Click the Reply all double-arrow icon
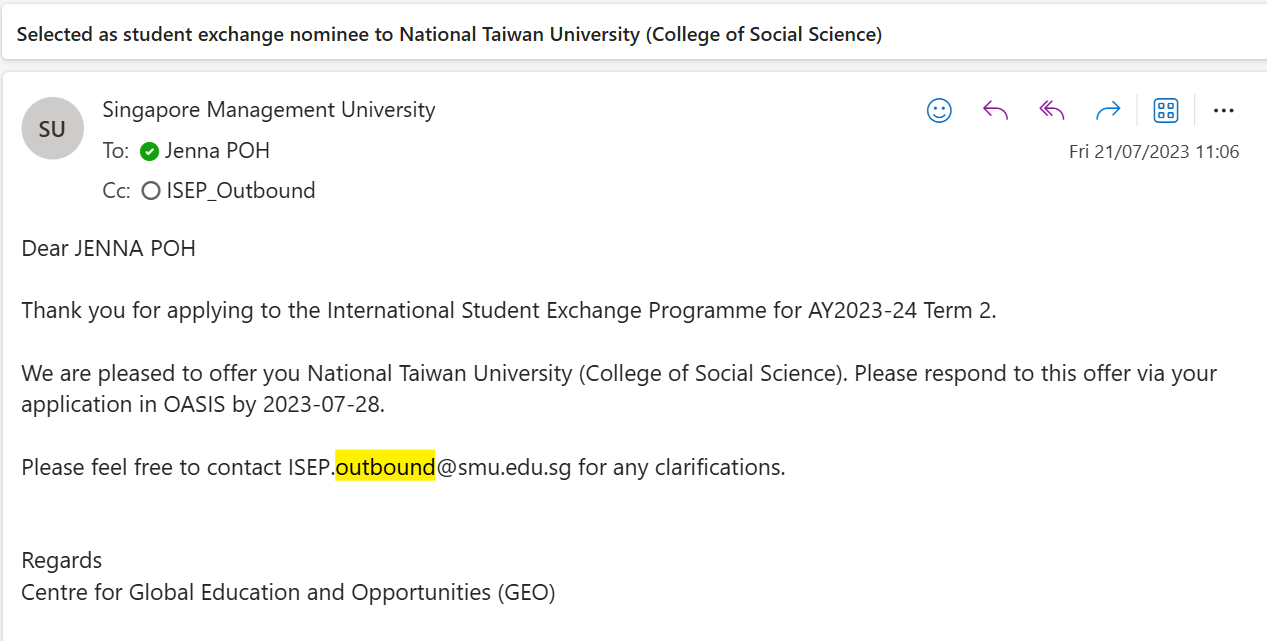This screenshot has height=641, width=1267. [x=1051, y=110]
